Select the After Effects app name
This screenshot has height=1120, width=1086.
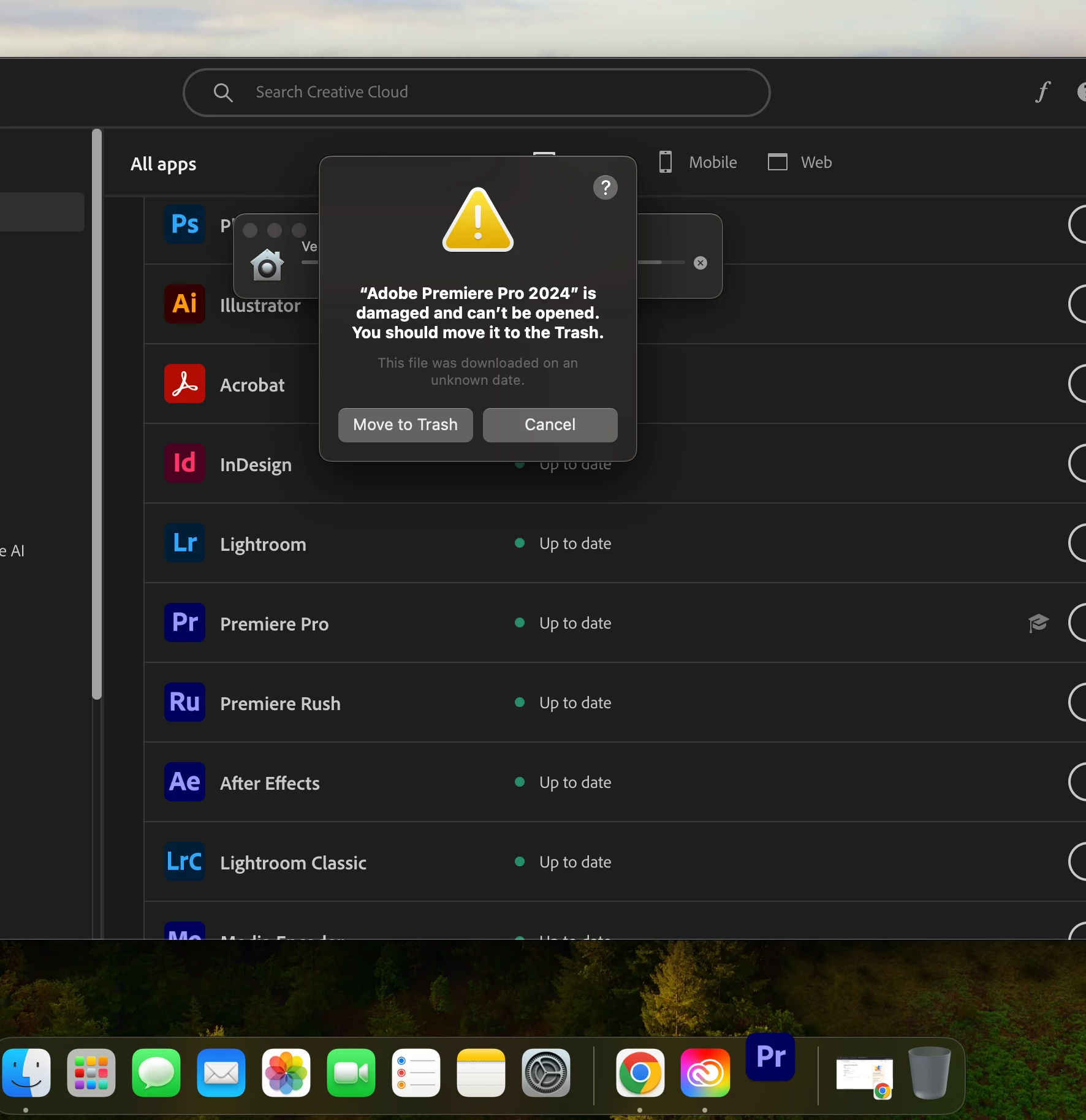[x=270, y=783]
